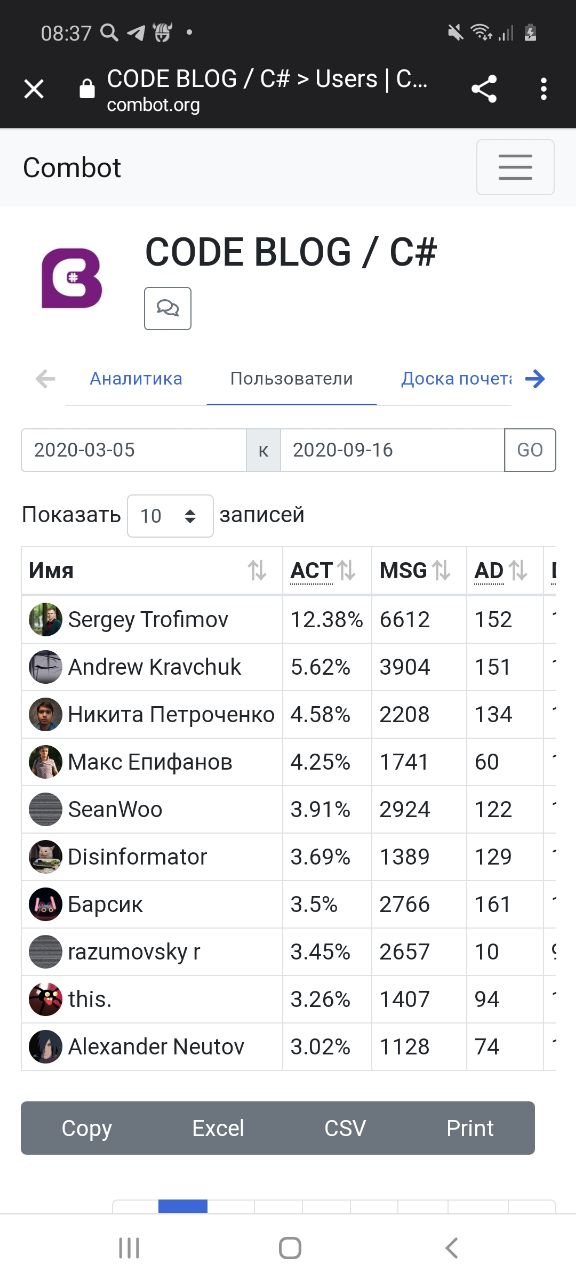
Task: Click the chat bubbles icon button
Action: [168, 308]
